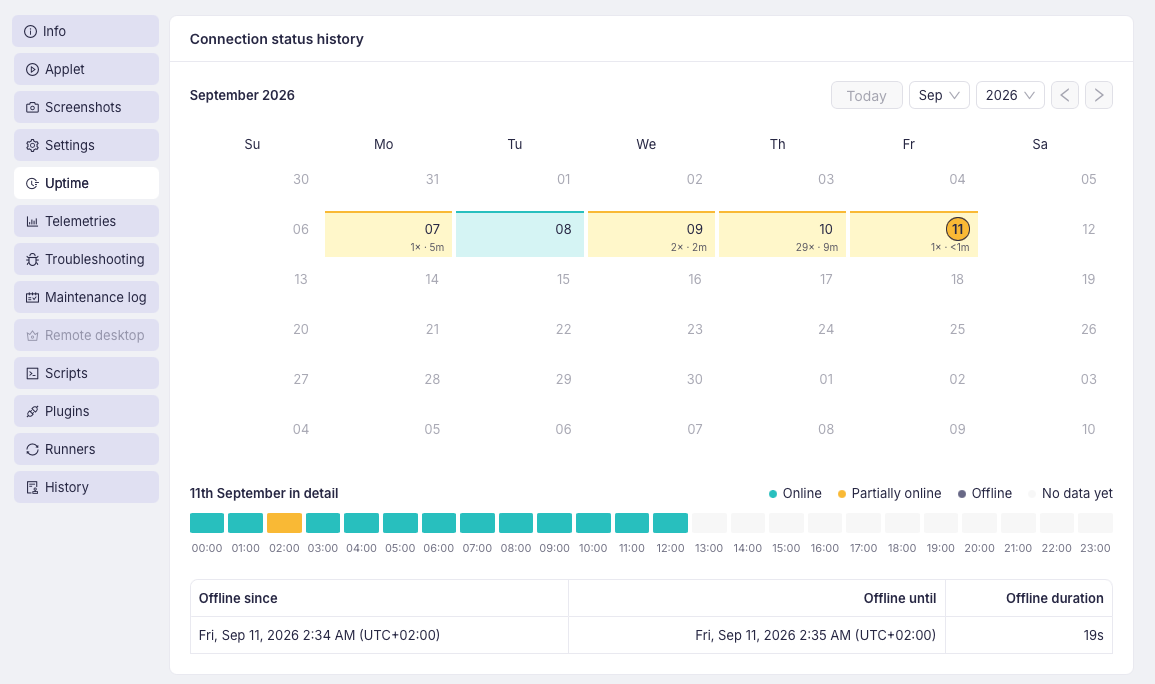Click the Info circle icon in sidebar

pyautogui.click(x=30, y=32)
